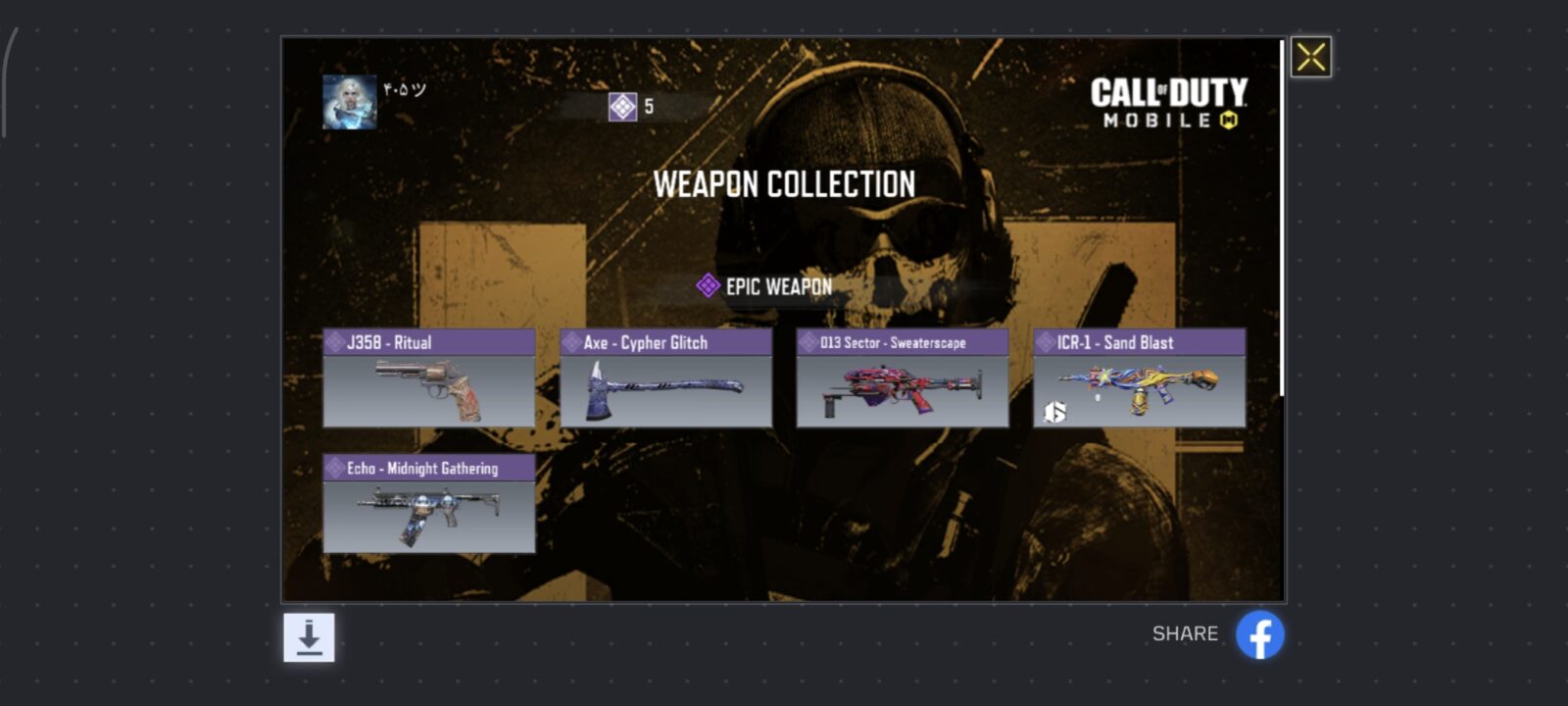Click the Call of Duty Mobile logo
This screenshot has width=1568, height=706.
(x=1169, y=104)
